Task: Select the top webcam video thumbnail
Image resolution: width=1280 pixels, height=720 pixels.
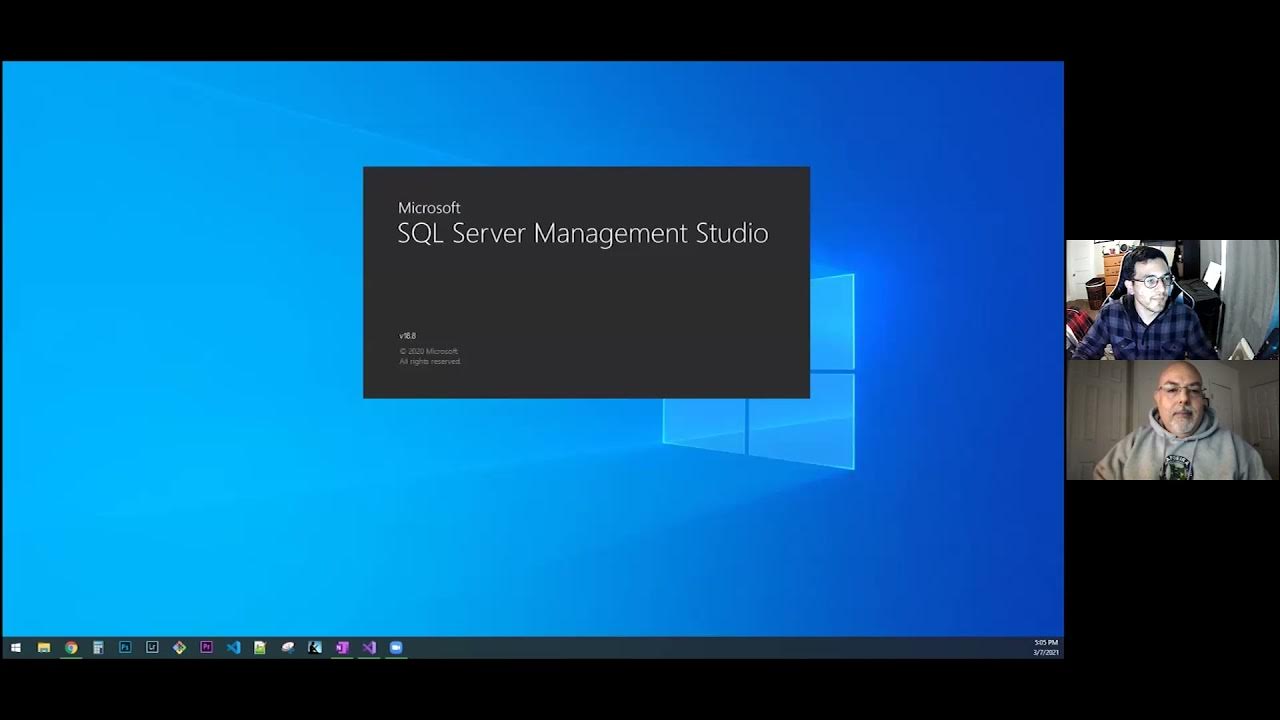Action: (x=1172, y=300)
